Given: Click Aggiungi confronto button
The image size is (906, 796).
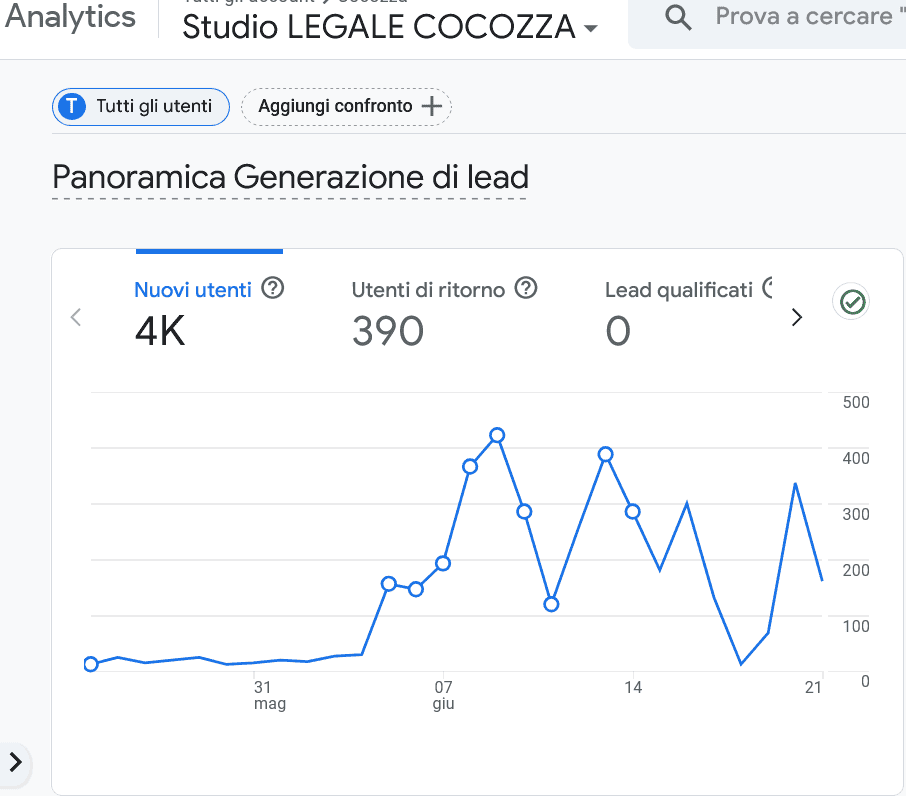Looking at the screenshot, I should tap(346, 107).
